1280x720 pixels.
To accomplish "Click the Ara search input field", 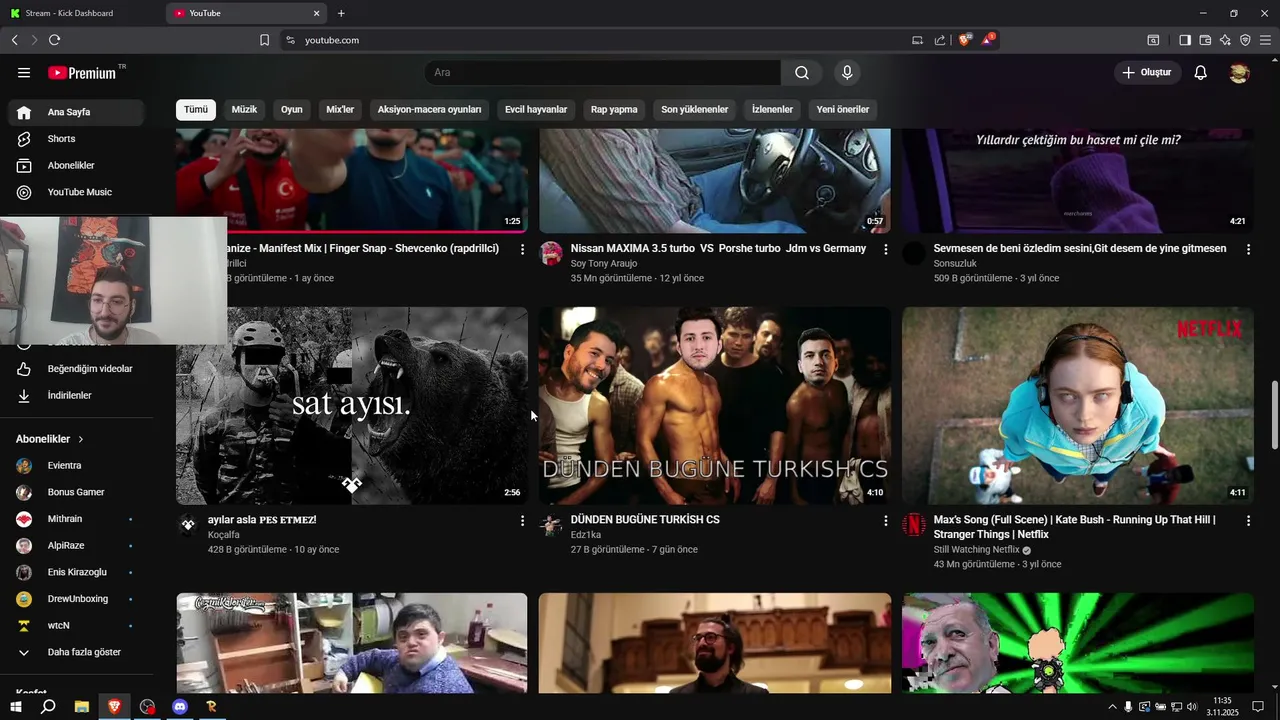I will pos(603,73).
